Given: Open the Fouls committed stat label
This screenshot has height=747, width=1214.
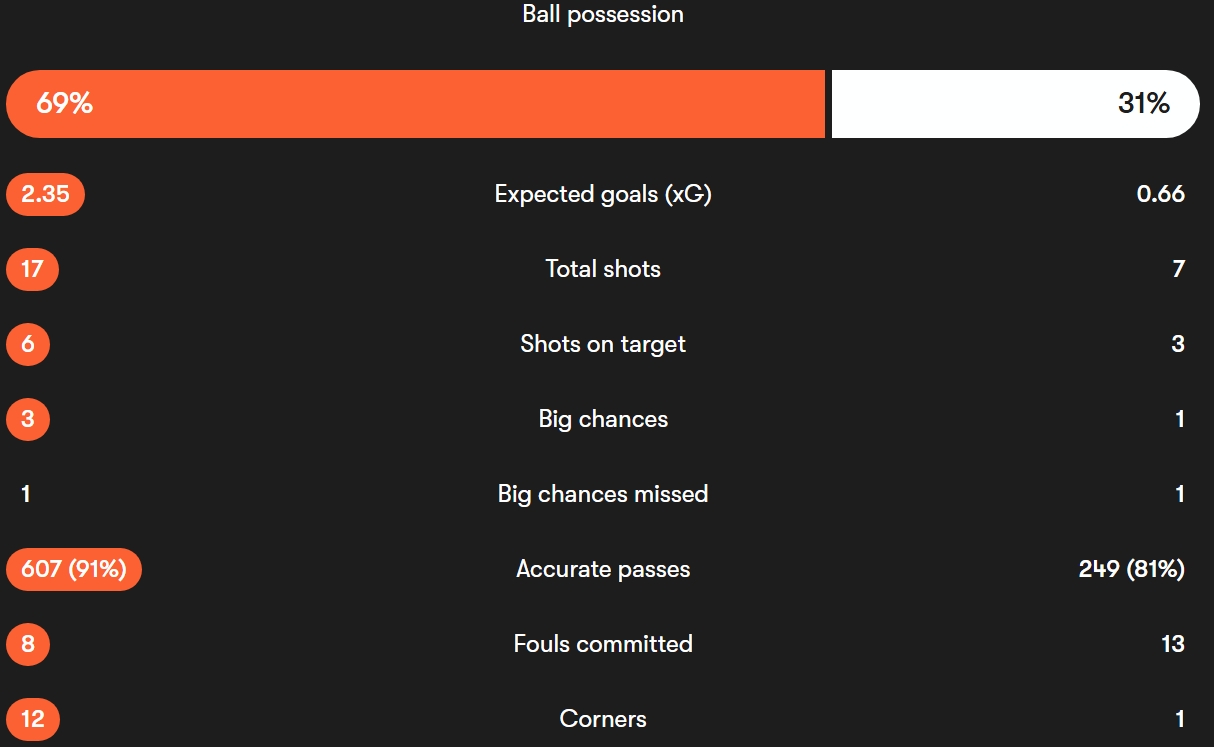Looking at the screenshot, I should 603,644.
